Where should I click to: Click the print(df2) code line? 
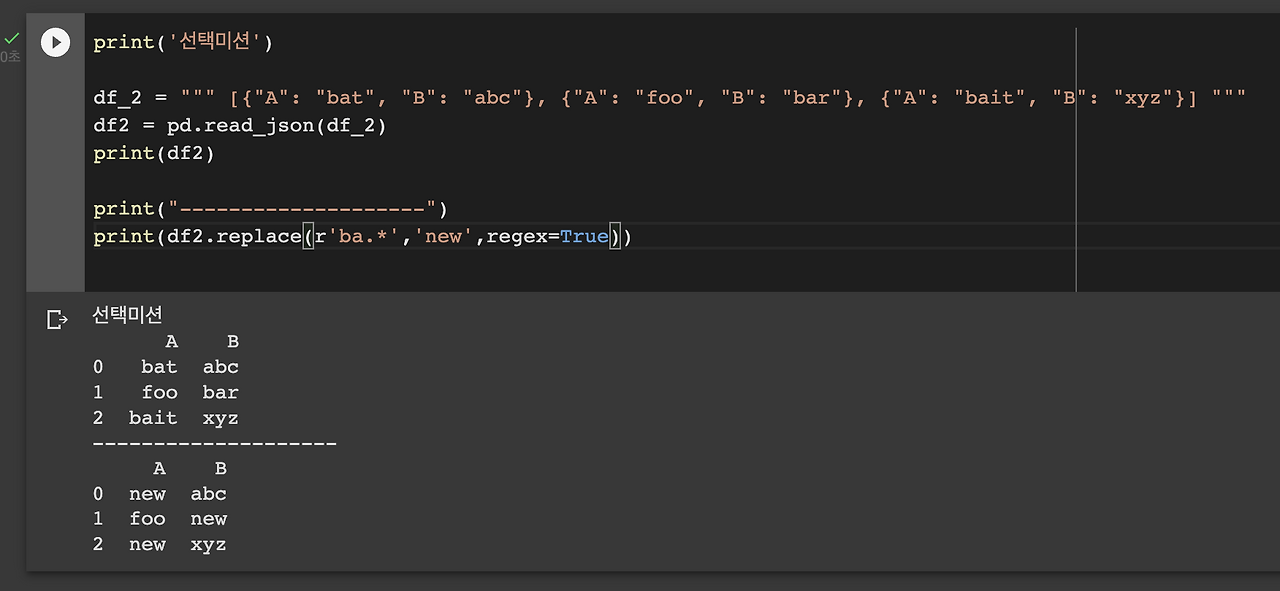pyautogui.click(x=154, y=153)
